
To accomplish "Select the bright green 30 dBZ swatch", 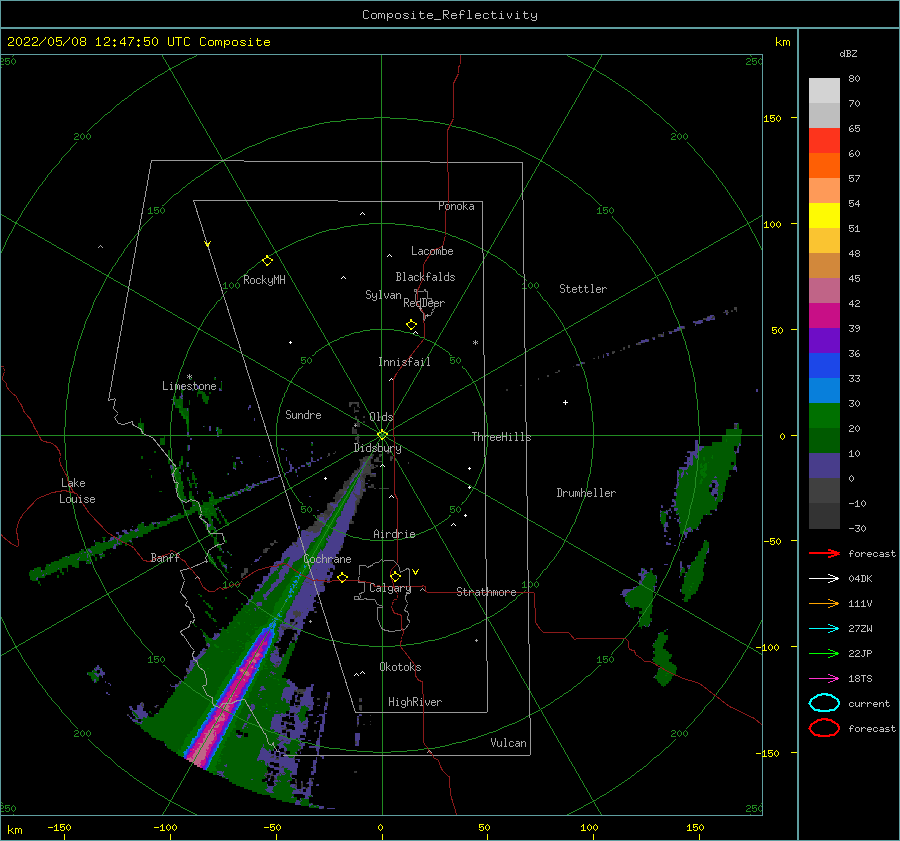I will (x=824, y=416).
